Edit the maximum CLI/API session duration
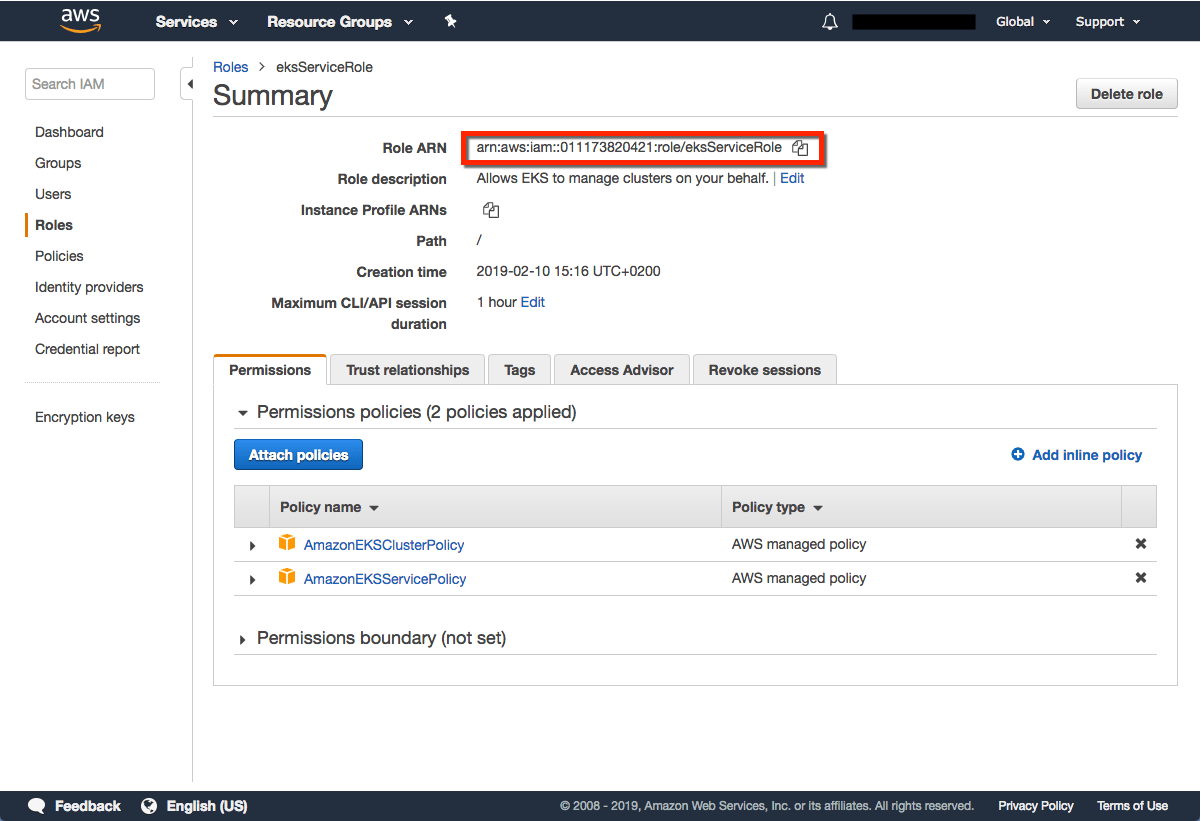This screenshot has height=821, width=1201. click(533, 302)
